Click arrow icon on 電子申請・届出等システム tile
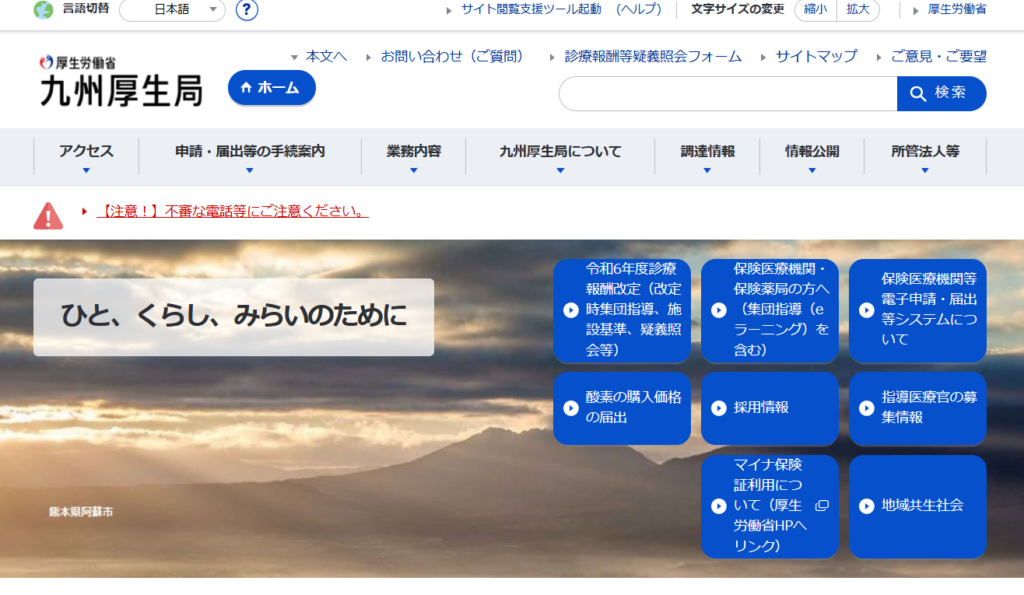1024x595 pixels. click(867, 310)
